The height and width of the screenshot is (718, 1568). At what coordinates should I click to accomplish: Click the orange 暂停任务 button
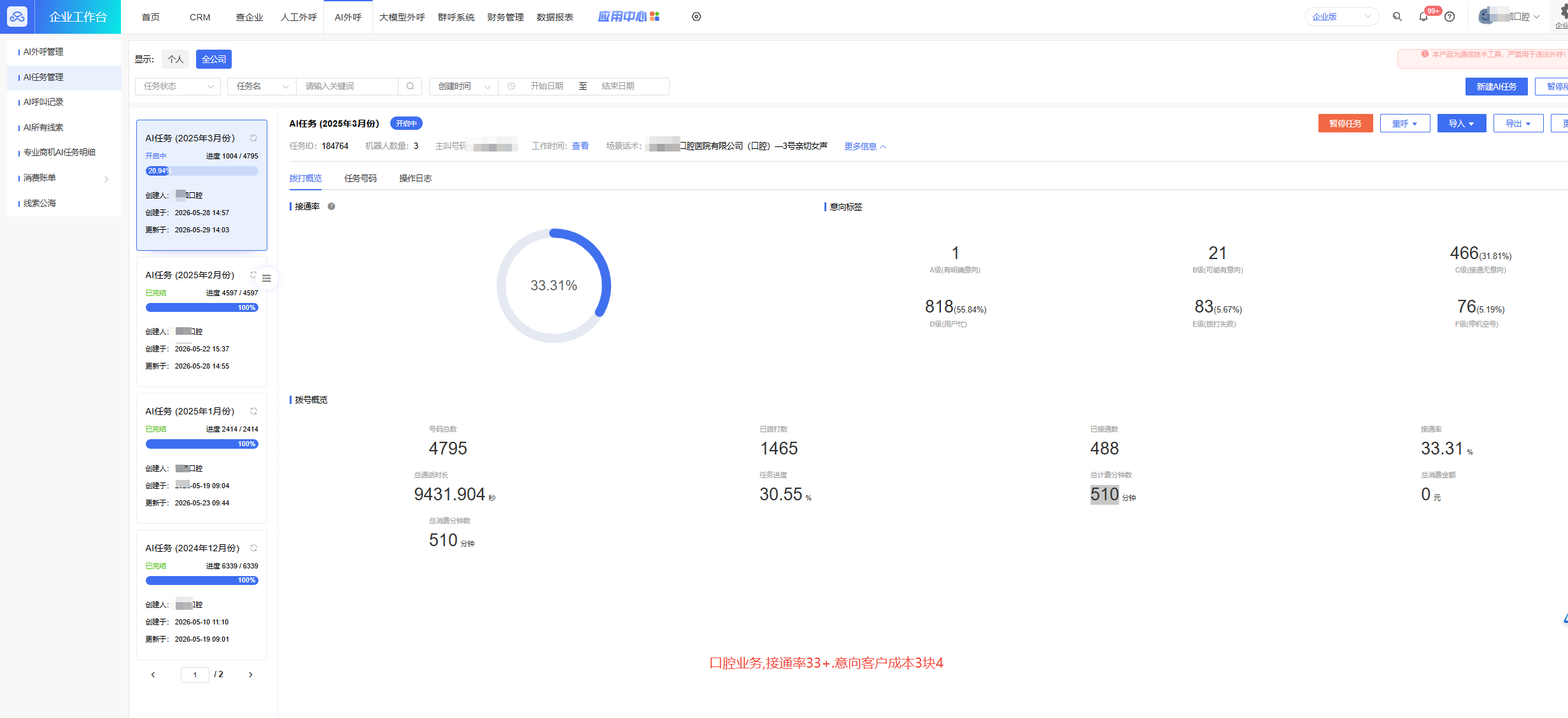(x=1345, y=123)
